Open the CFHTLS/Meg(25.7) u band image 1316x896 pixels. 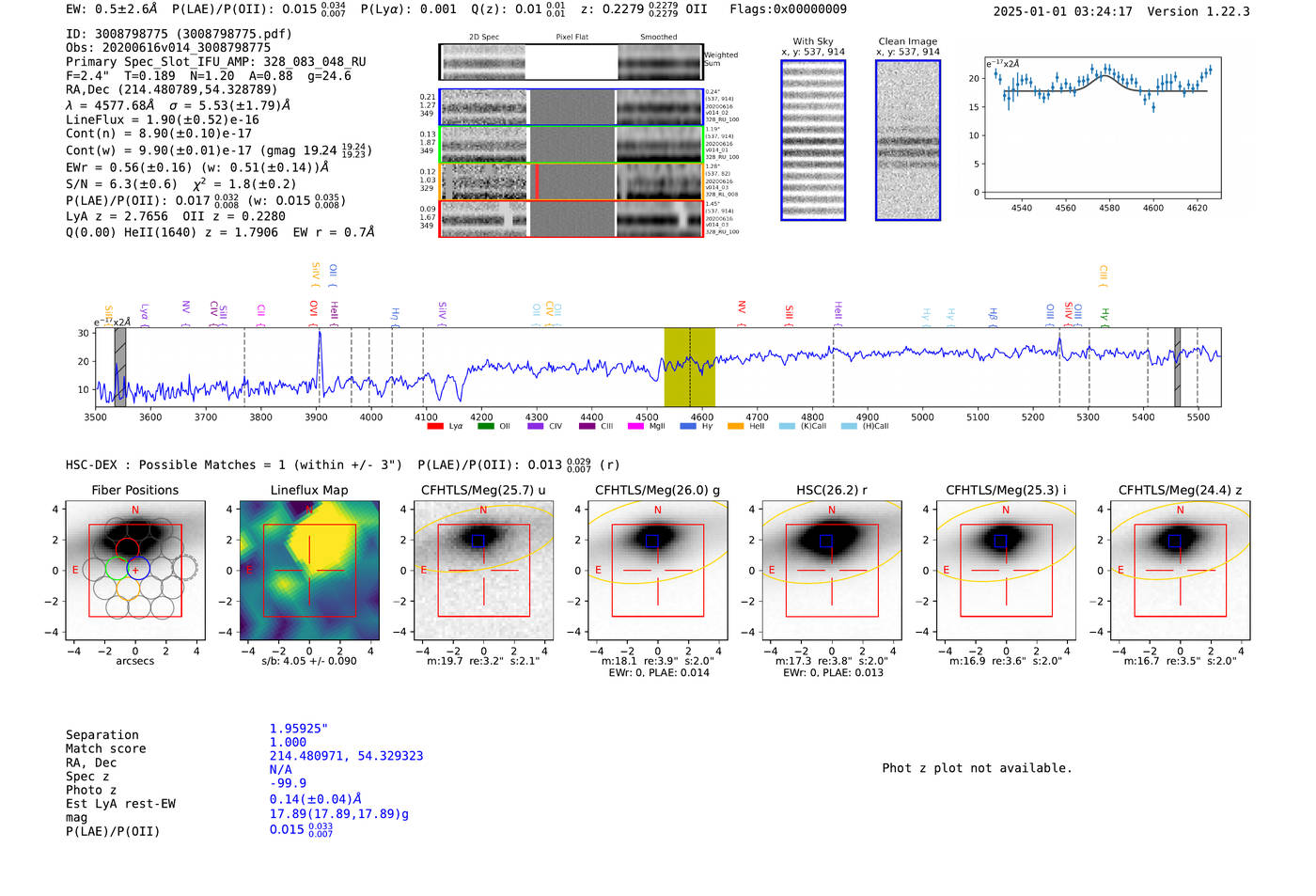484,571
